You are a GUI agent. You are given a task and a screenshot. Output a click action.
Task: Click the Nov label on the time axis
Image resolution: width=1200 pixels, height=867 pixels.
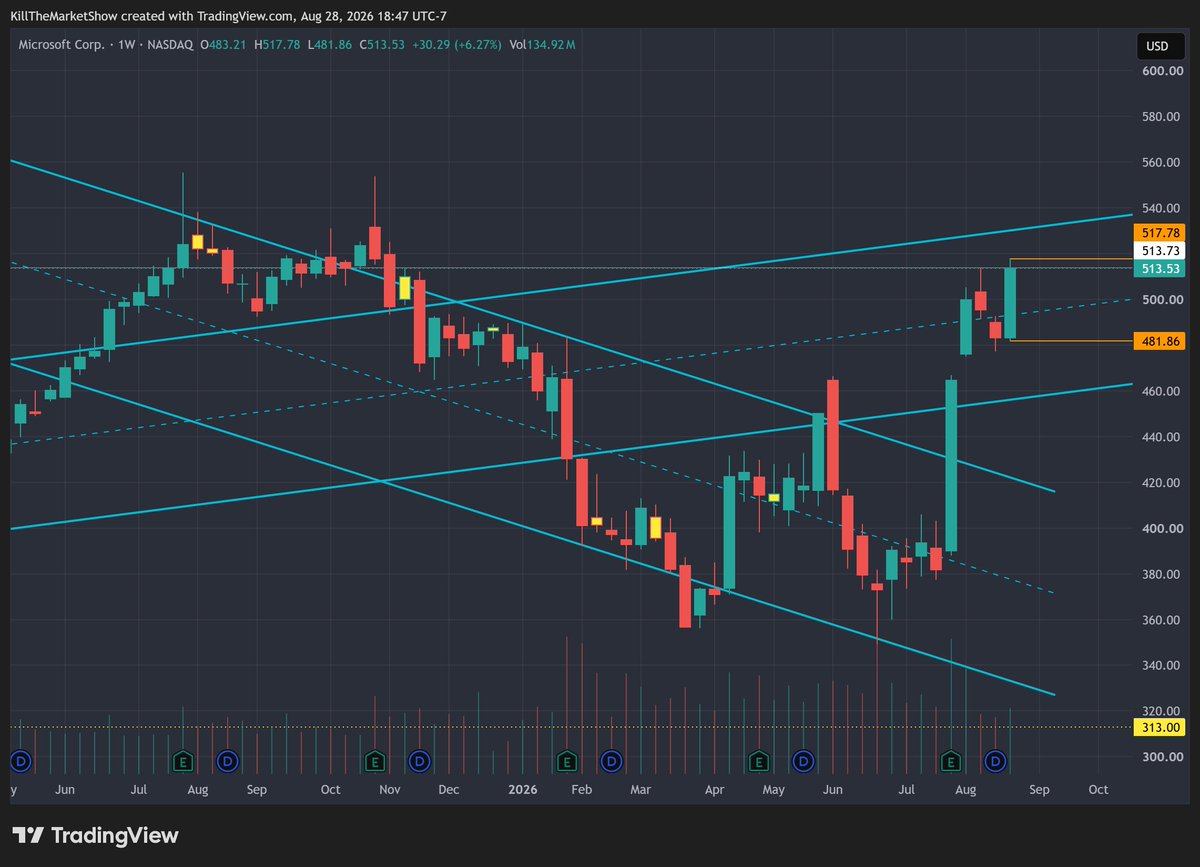[x=390, y=790]
